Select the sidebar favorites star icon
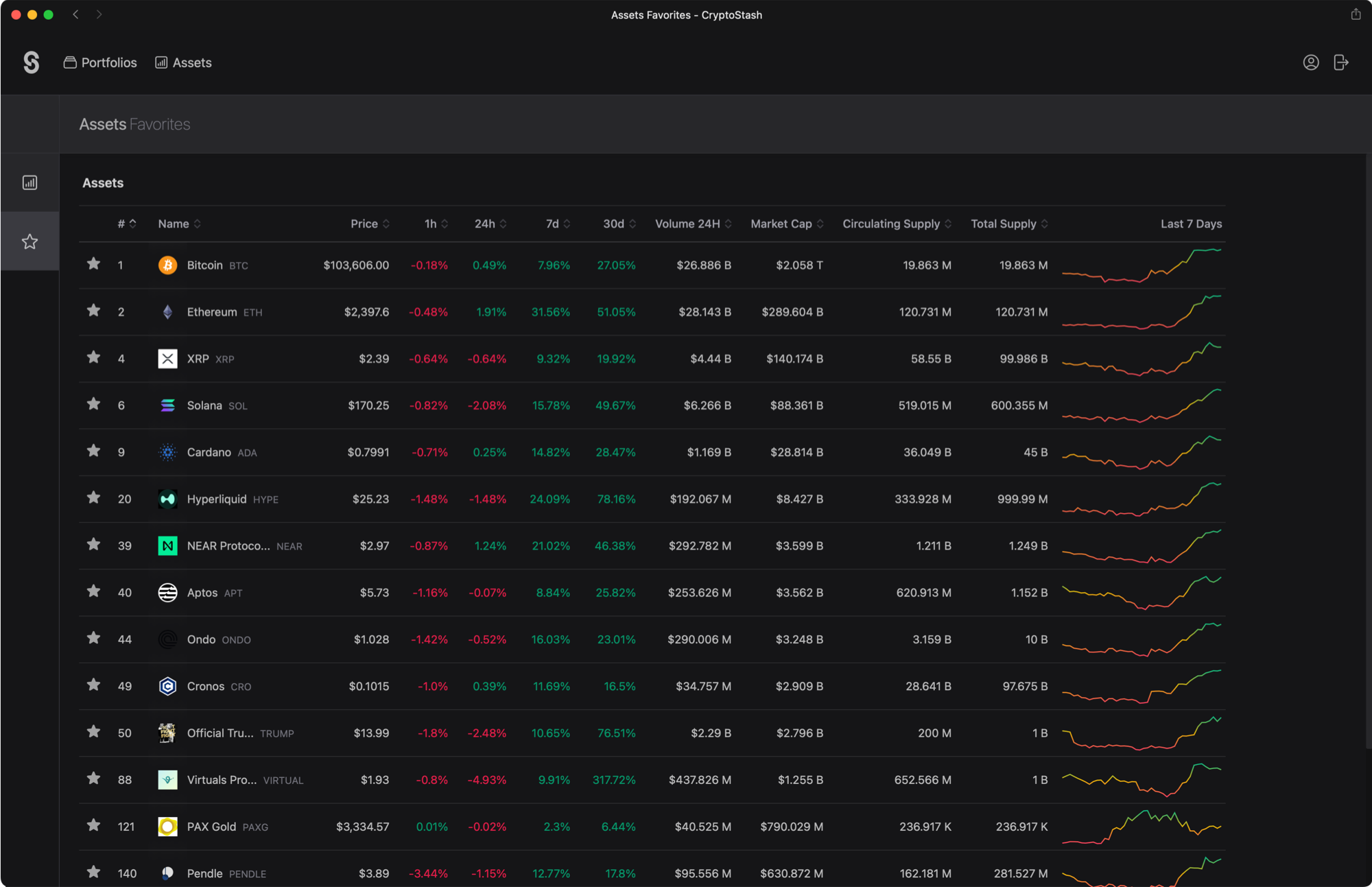Screen dimensions: 1372x887 tap(29, 241)
